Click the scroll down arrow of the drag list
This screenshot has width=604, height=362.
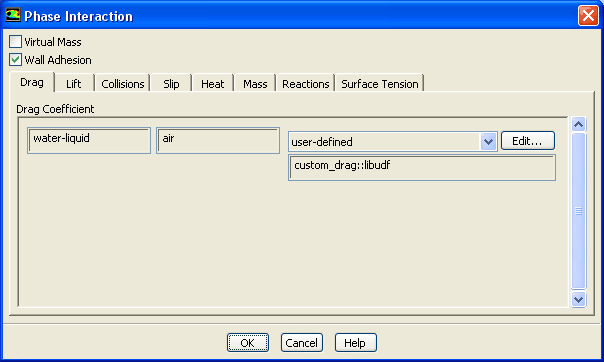[579, 299]
